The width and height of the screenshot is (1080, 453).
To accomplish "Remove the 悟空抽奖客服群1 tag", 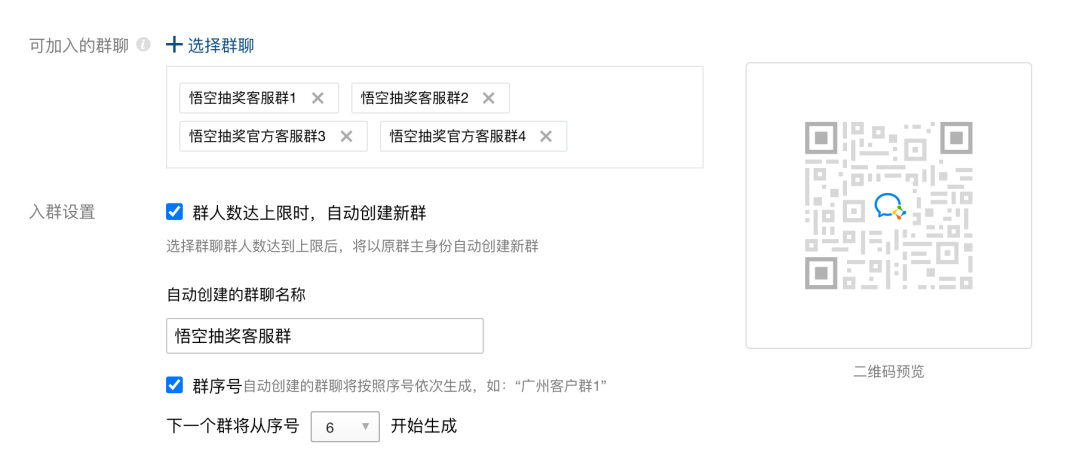I will tap(318, 98).
